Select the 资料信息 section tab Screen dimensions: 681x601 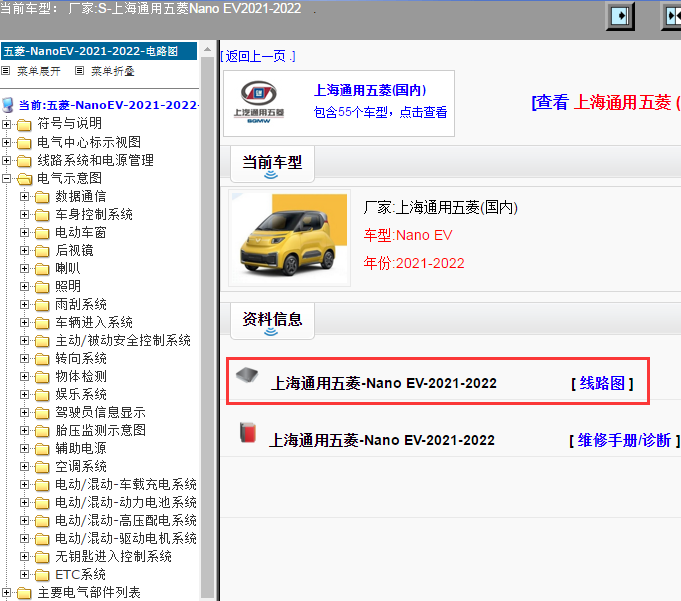(272, 321)
